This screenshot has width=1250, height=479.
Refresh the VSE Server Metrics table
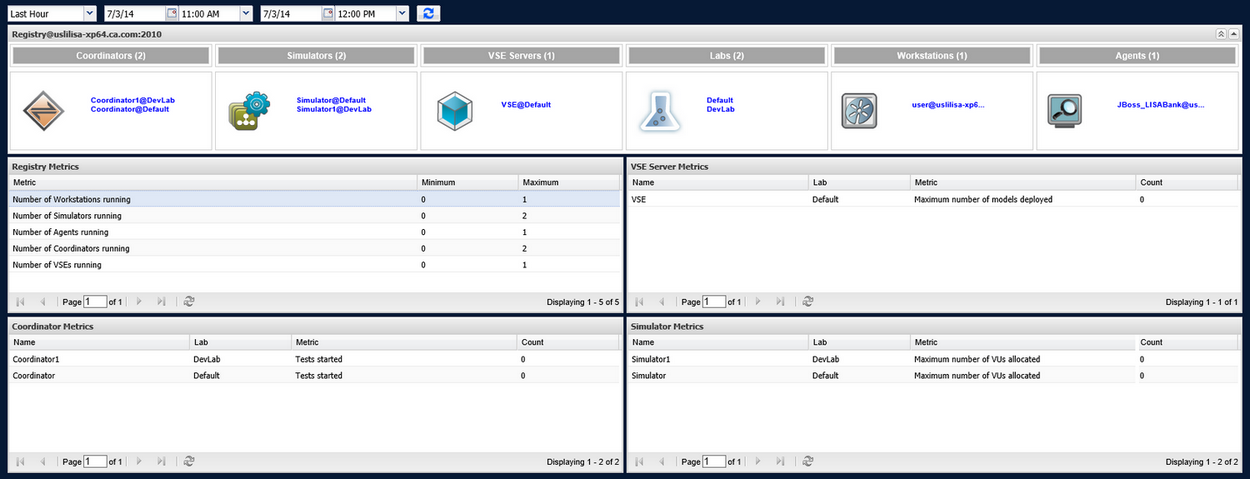coord(808,301)
